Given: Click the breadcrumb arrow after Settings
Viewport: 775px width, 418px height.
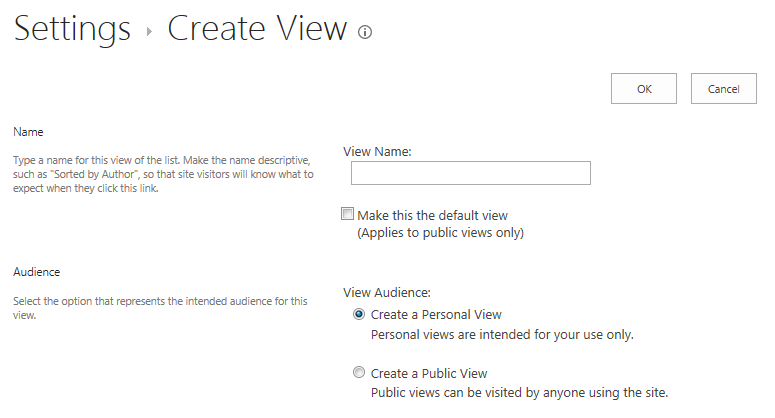Looking at the screenshot, I should coord(149,32).
